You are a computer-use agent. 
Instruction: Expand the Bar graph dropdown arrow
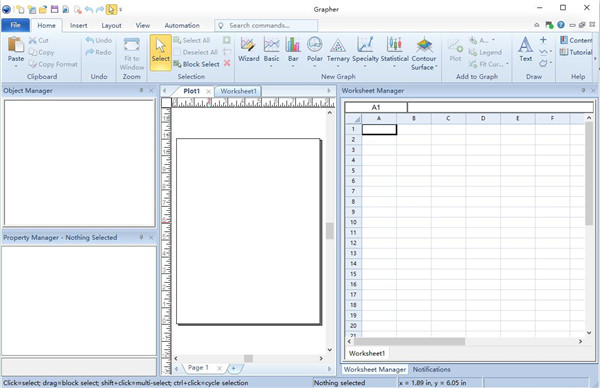[293, 67]
